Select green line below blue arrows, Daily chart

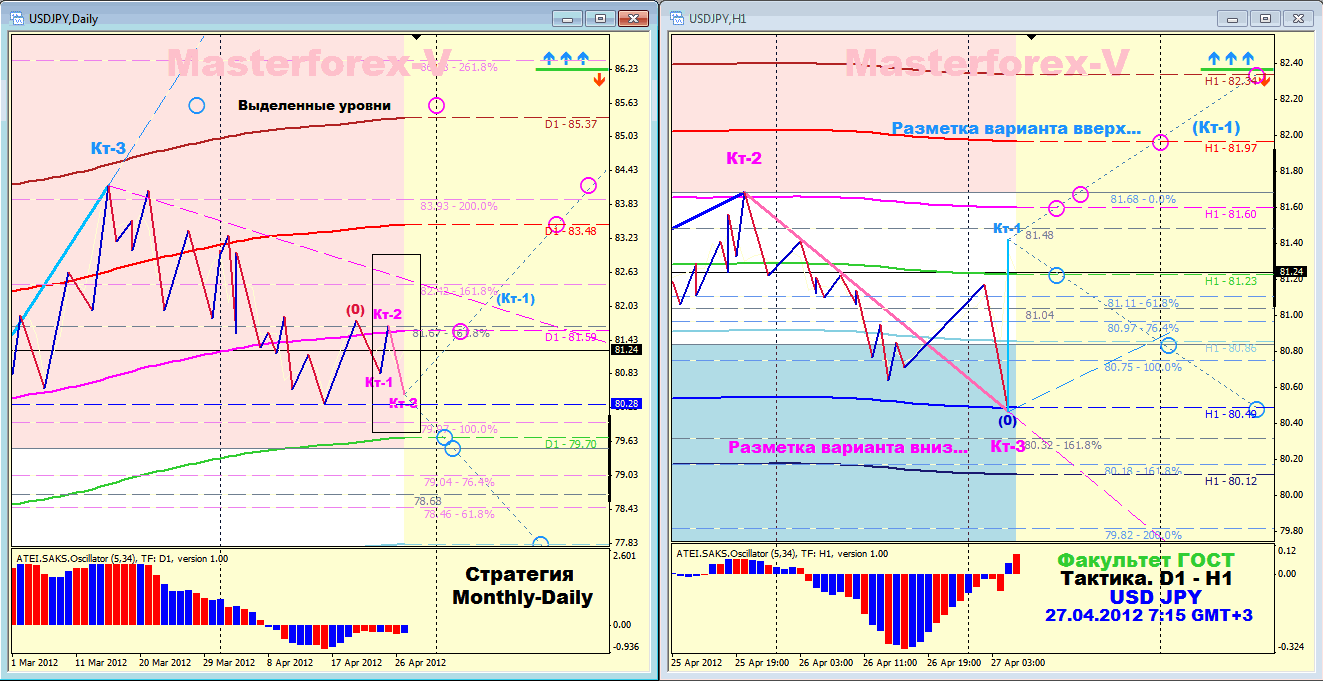pyautogui.click(x=571, y=69)
